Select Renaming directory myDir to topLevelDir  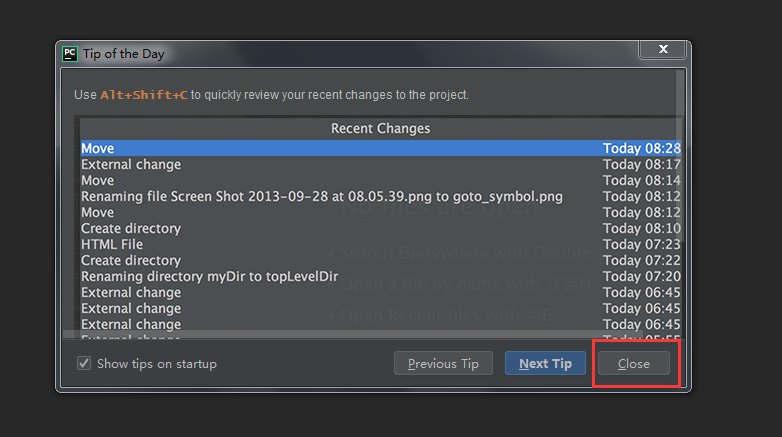point(381,276)
